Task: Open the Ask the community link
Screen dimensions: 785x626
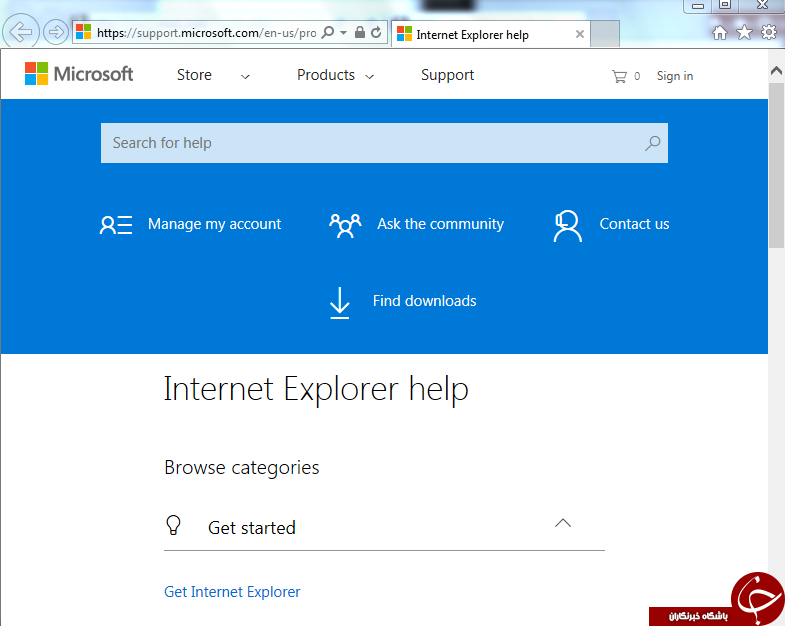Action: pos(441,224)
